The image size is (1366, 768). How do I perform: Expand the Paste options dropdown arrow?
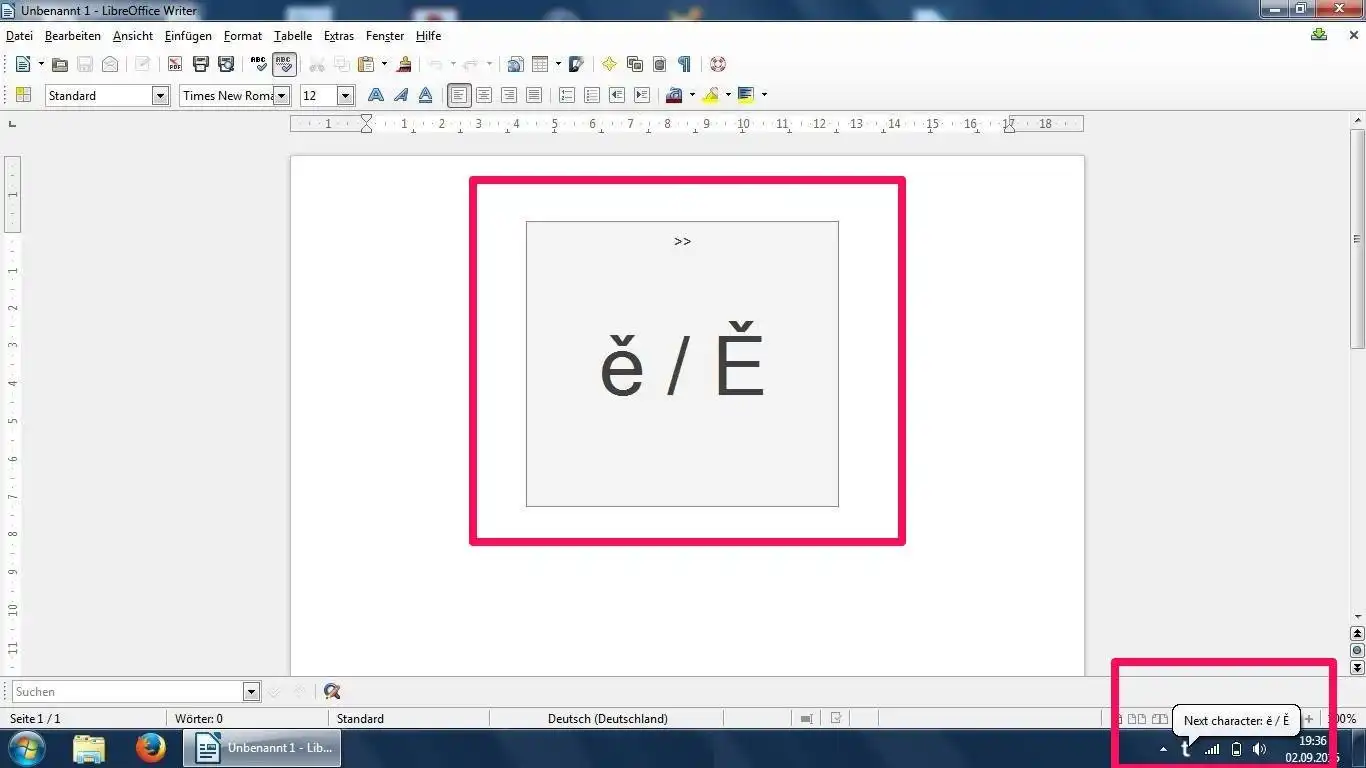pos(384,64)
